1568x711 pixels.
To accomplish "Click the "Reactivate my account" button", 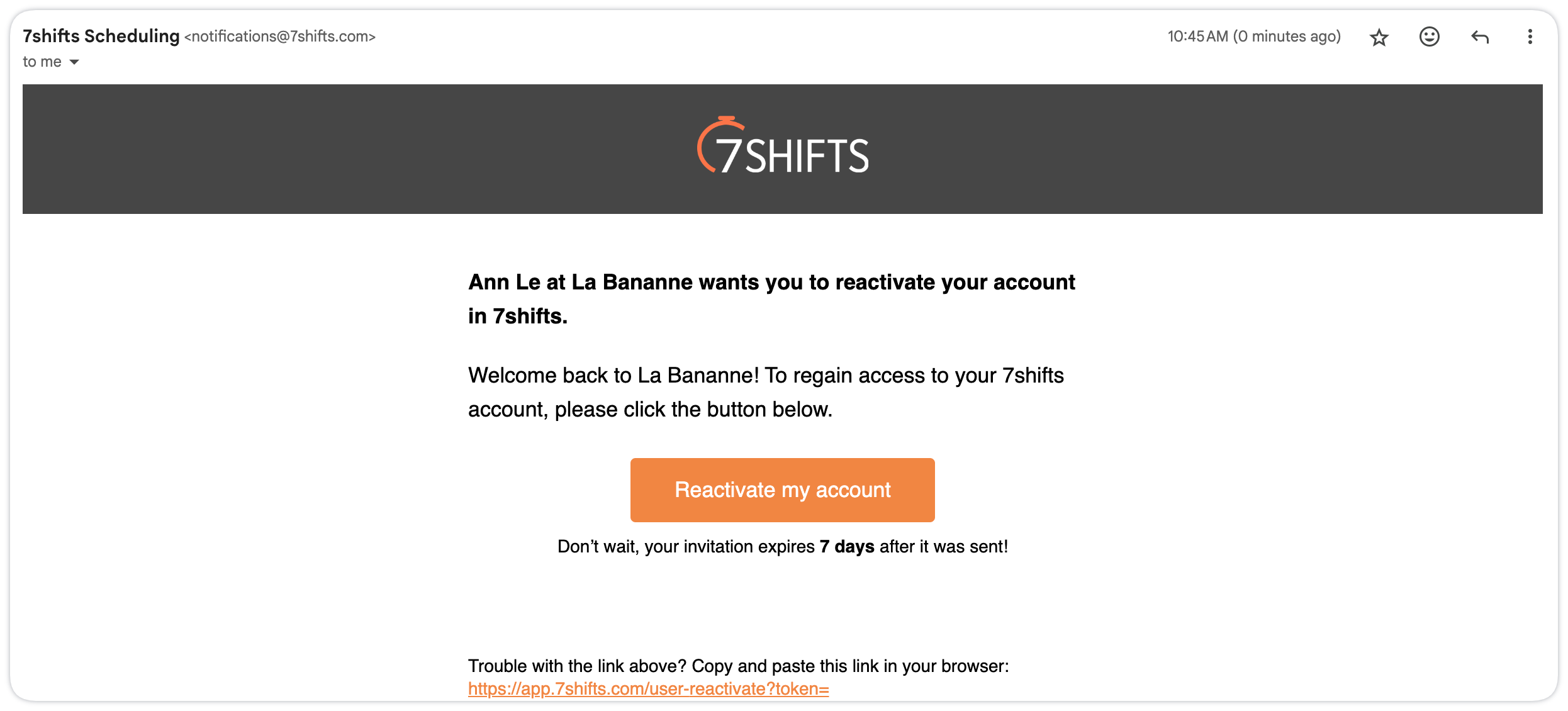I will (782, 490).
